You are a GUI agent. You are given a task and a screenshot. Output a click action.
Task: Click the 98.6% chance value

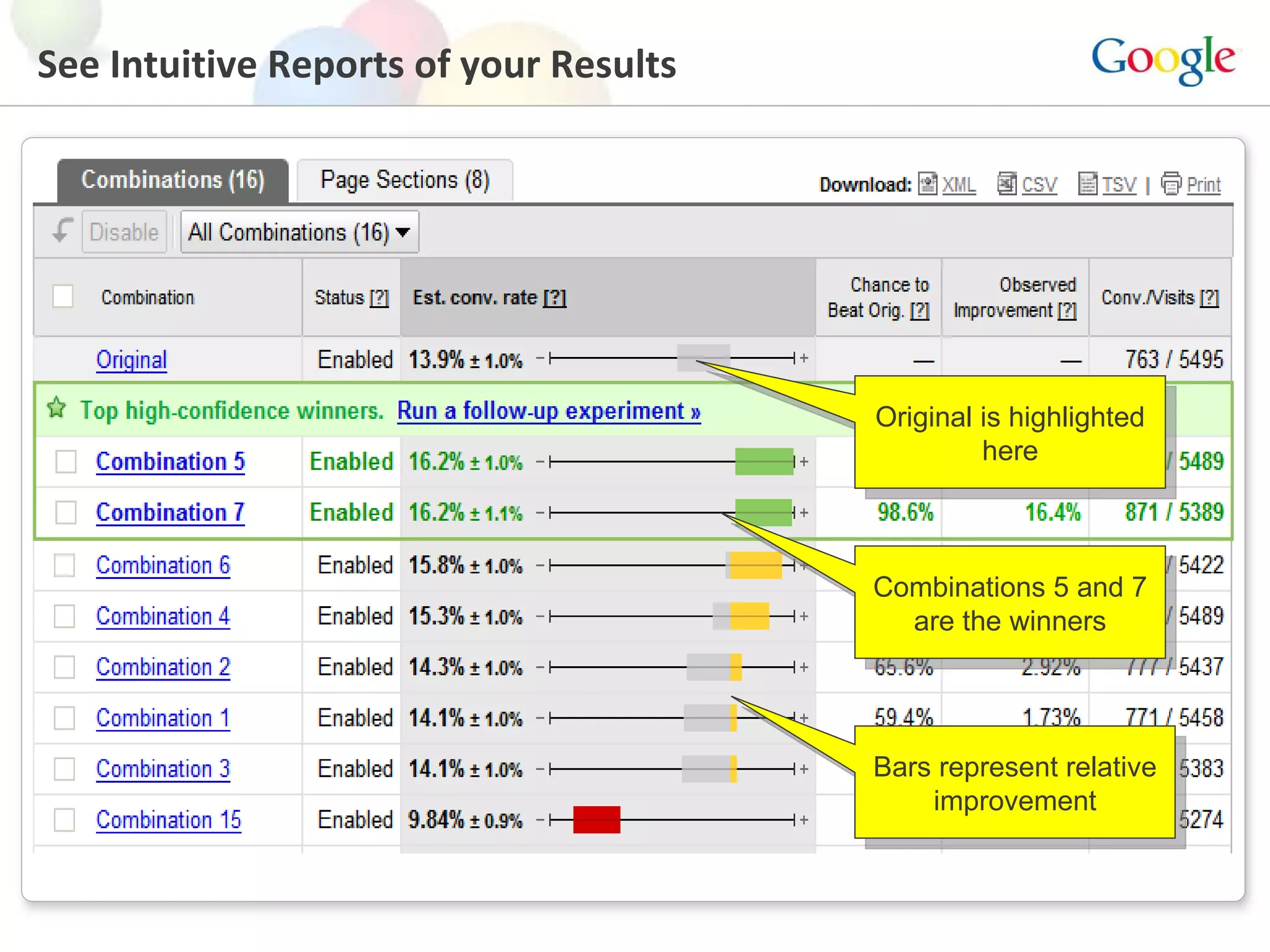[905, 513]
